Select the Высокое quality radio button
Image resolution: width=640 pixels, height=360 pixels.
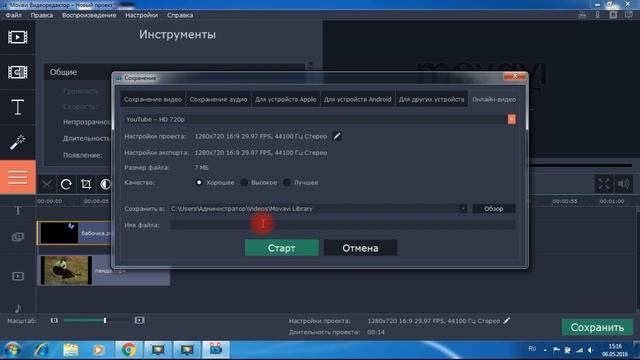pyautogui.click(x=244, y=182)
